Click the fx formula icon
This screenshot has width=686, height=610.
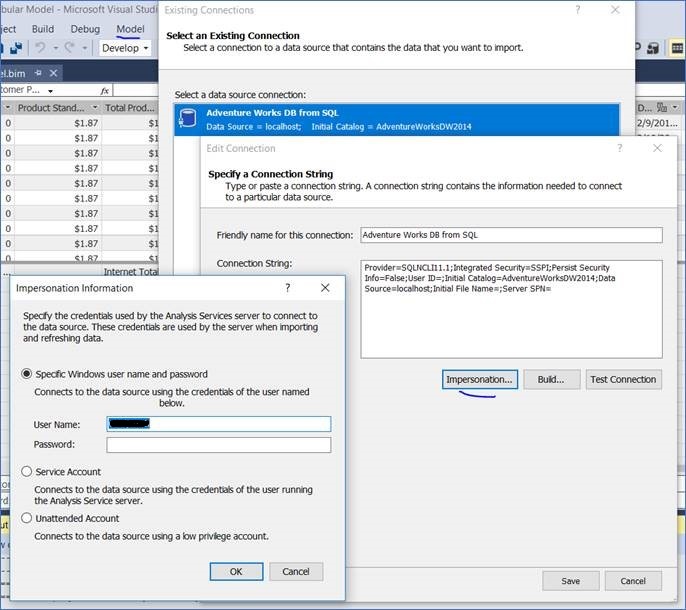coord(105,91)
